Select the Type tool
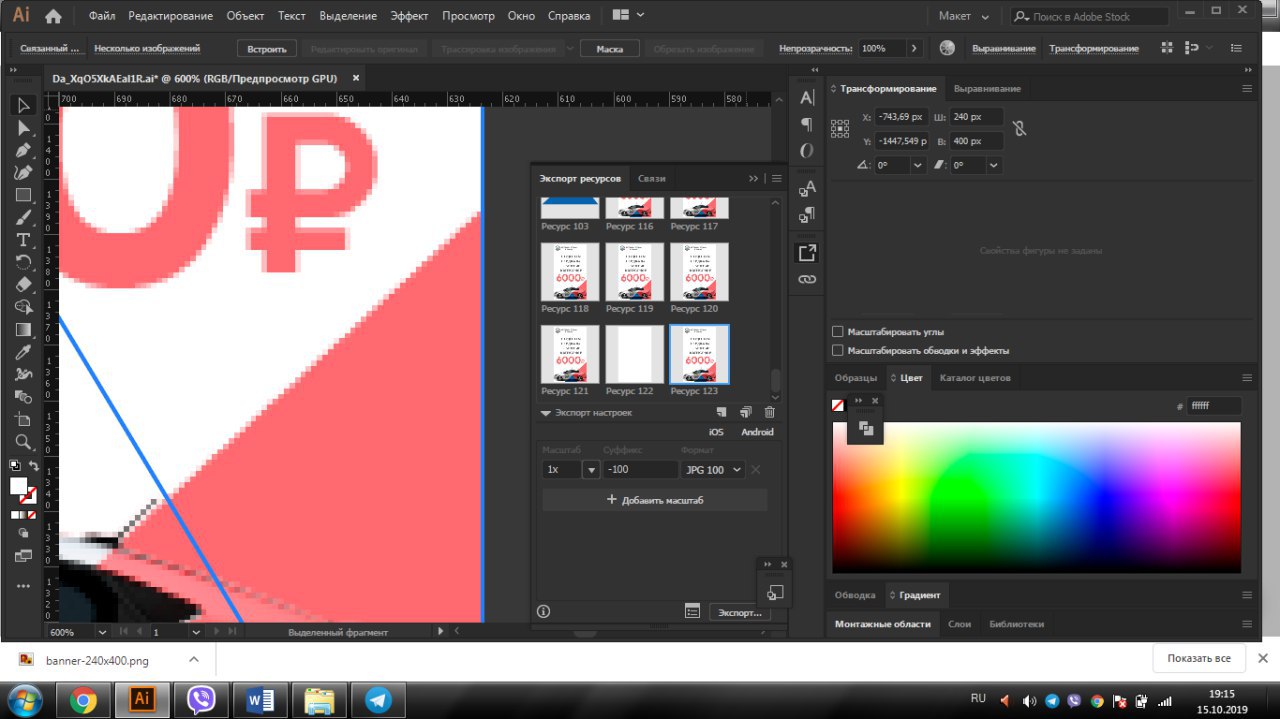 click(24, 239)
